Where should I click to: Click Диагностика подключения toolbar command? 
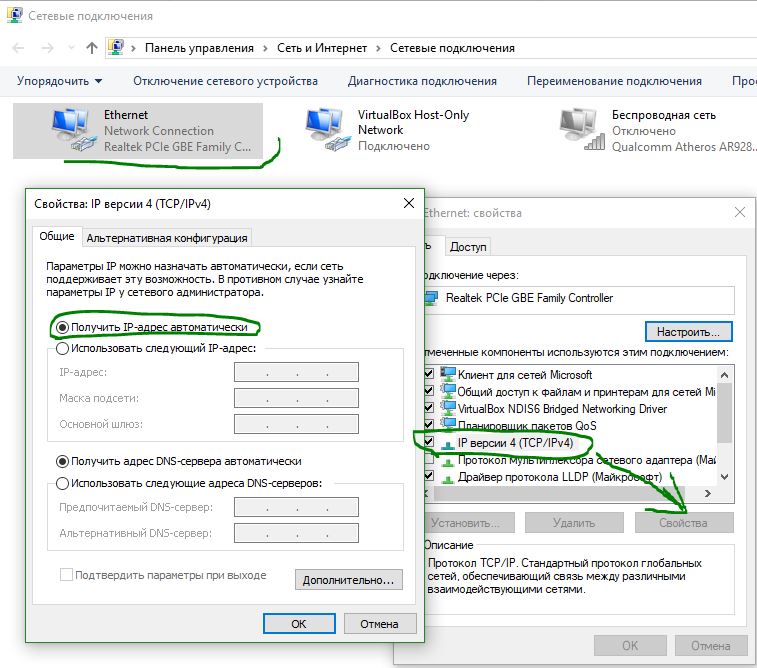(x=422, y=81)
